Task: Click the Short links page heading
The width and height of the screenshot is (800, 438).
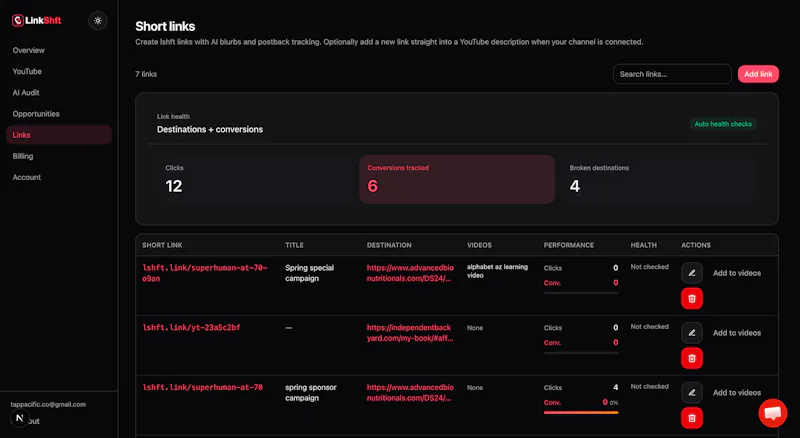Action: pos(165,27)
